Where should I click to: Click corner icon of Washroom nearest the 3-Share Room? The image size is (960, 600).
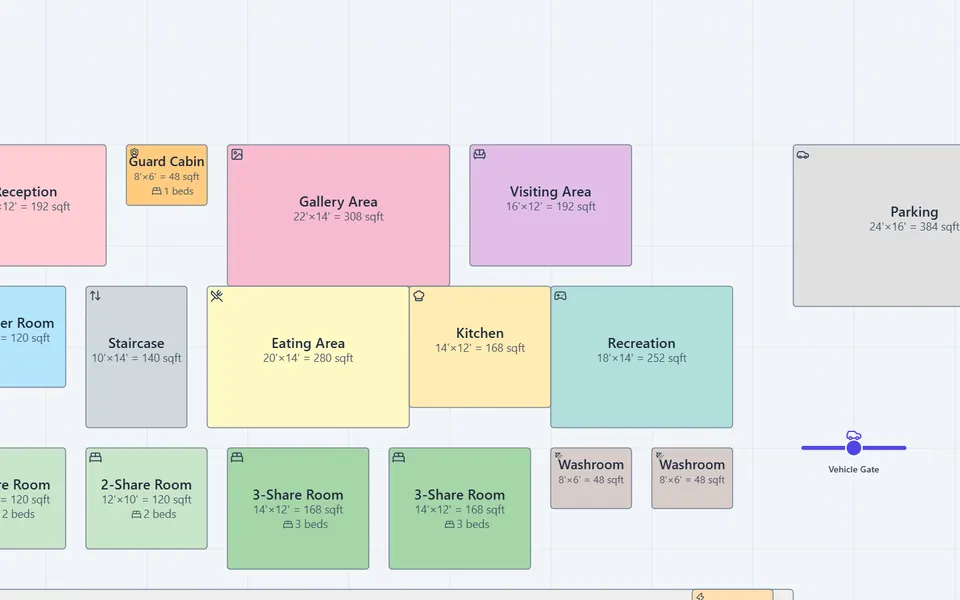pyautogui.click(x=558, y=455)
